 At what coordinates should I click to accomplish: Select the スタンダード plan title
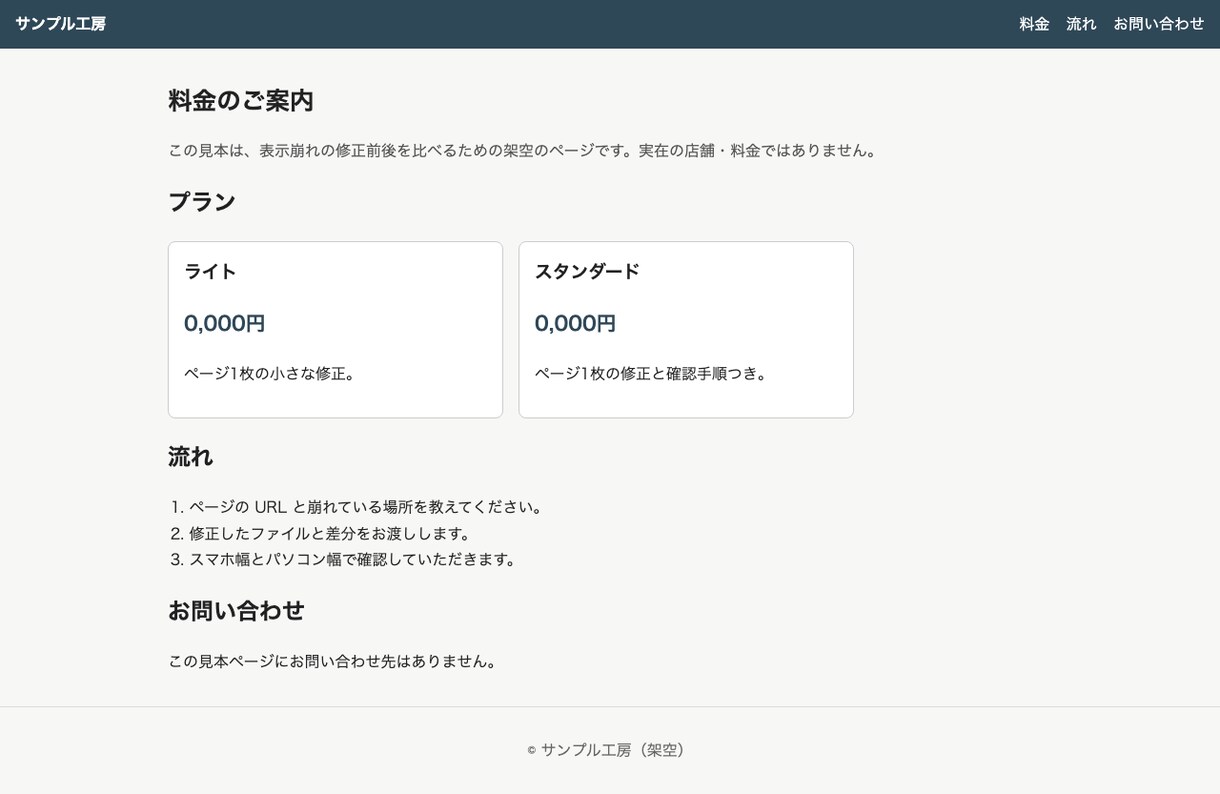[x=587, y=271]
